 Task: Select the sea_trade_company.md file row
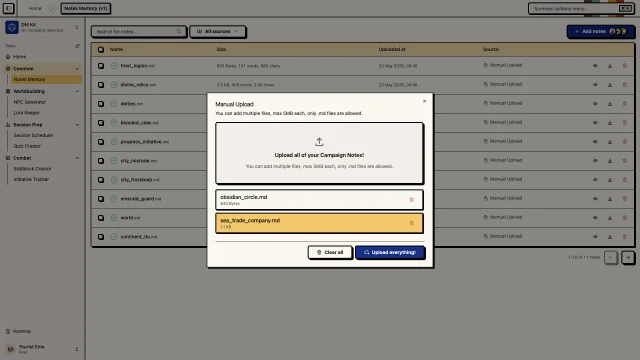[x=319, y=223]
